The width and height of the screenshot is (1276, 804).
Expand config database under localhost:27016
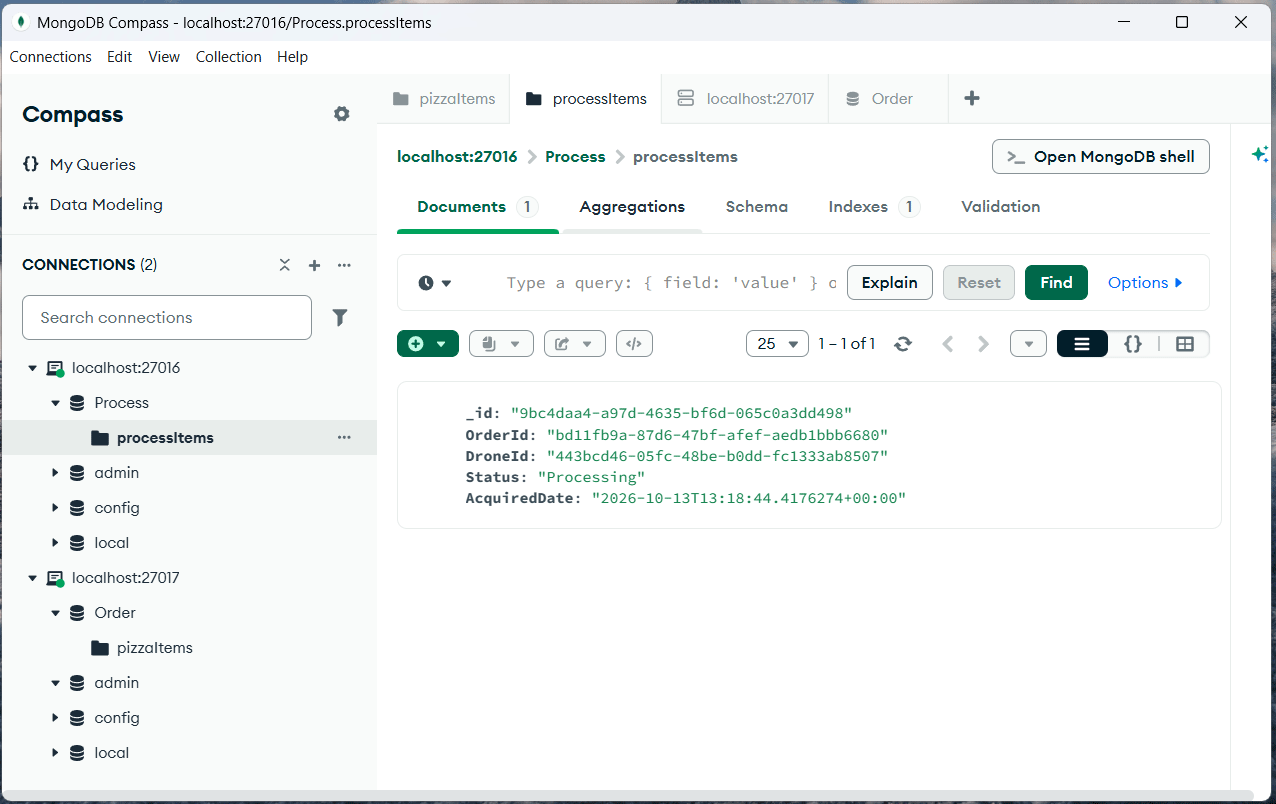(55, 508)
